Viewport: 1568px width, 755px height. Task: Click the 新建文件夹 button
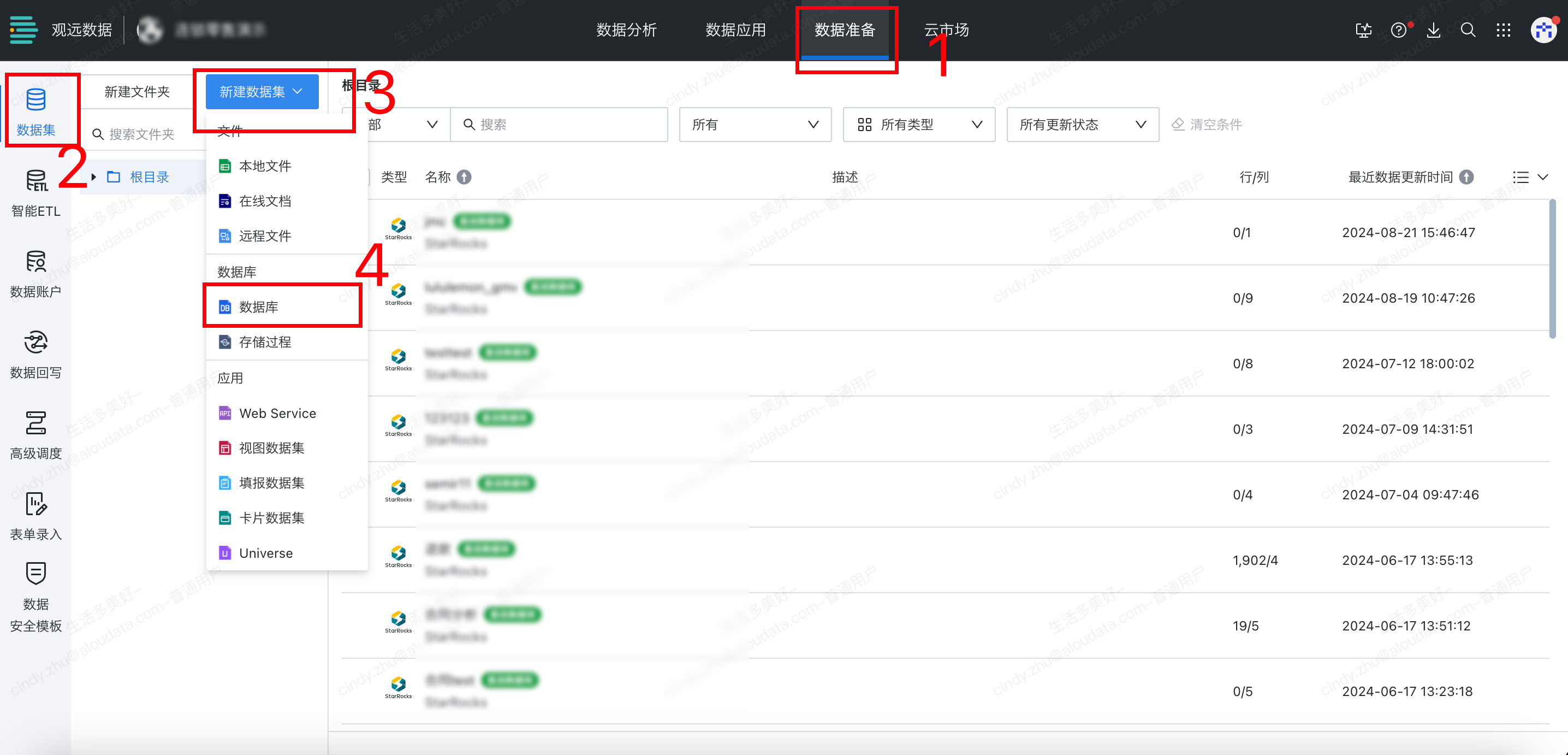(x=136, y=92)
